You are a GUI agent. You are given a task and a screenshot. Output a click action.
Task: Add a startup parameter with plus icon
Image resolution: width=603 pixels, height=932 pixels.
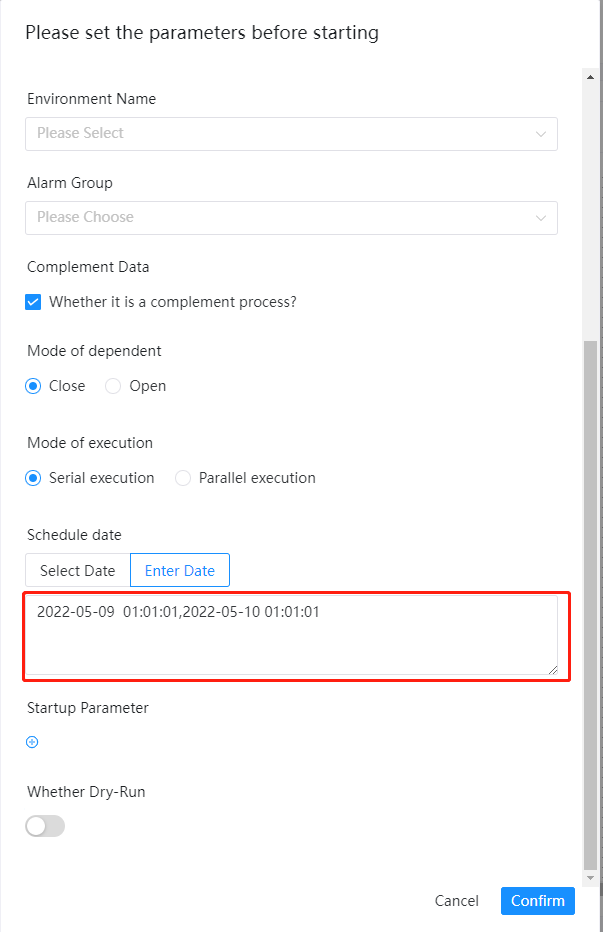coord(32,742)
